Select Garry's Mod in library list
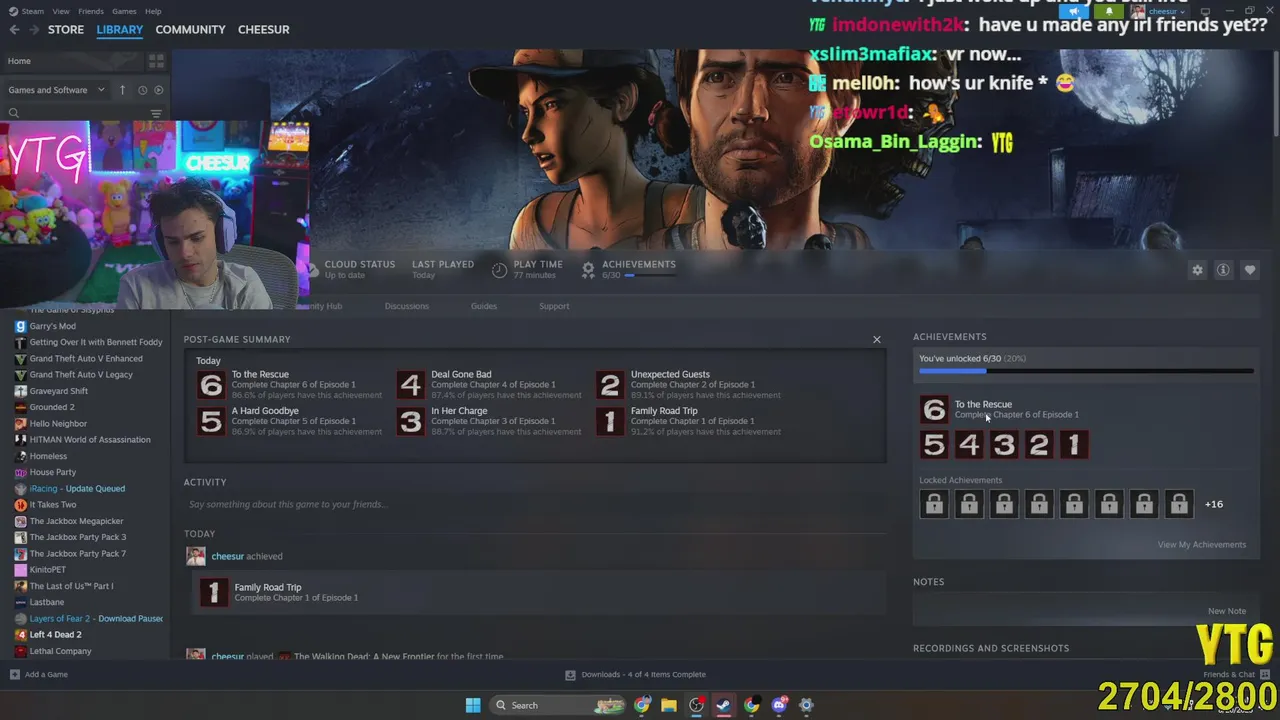This screenshot has height=720, width=1280. [53, 326]
